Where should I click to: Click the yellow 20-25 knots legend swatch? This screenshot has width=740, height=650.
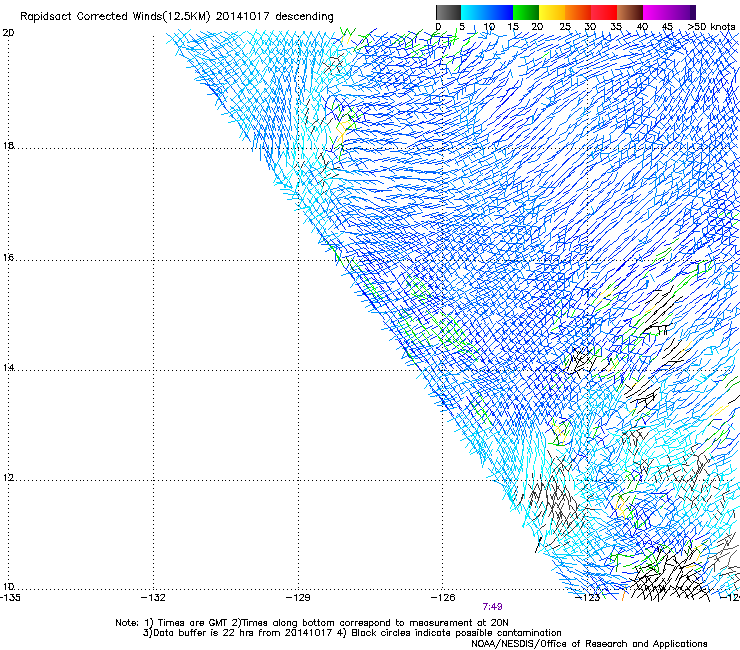(552, 12)
